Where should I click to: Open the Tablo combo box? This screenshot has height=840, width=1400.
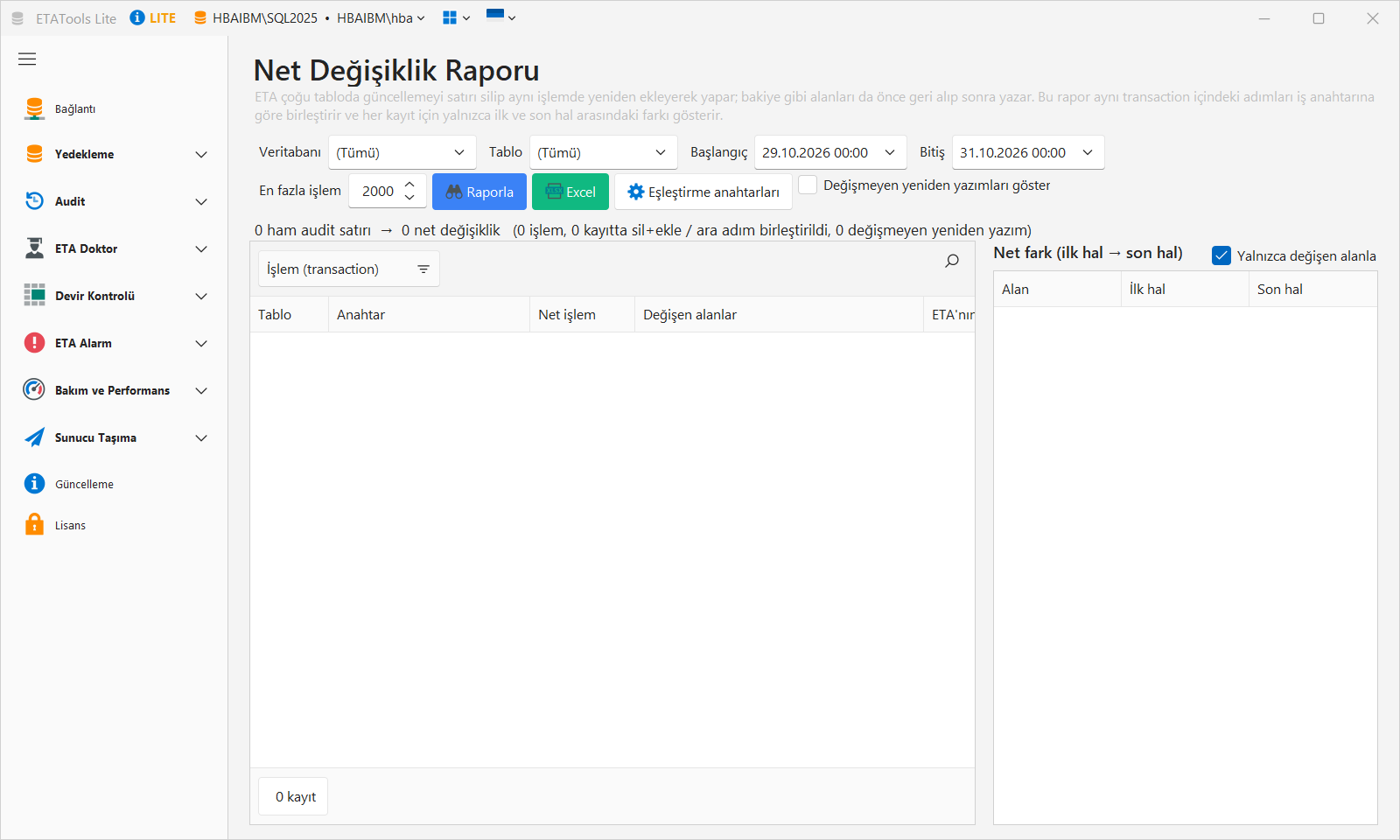point(604,152)
